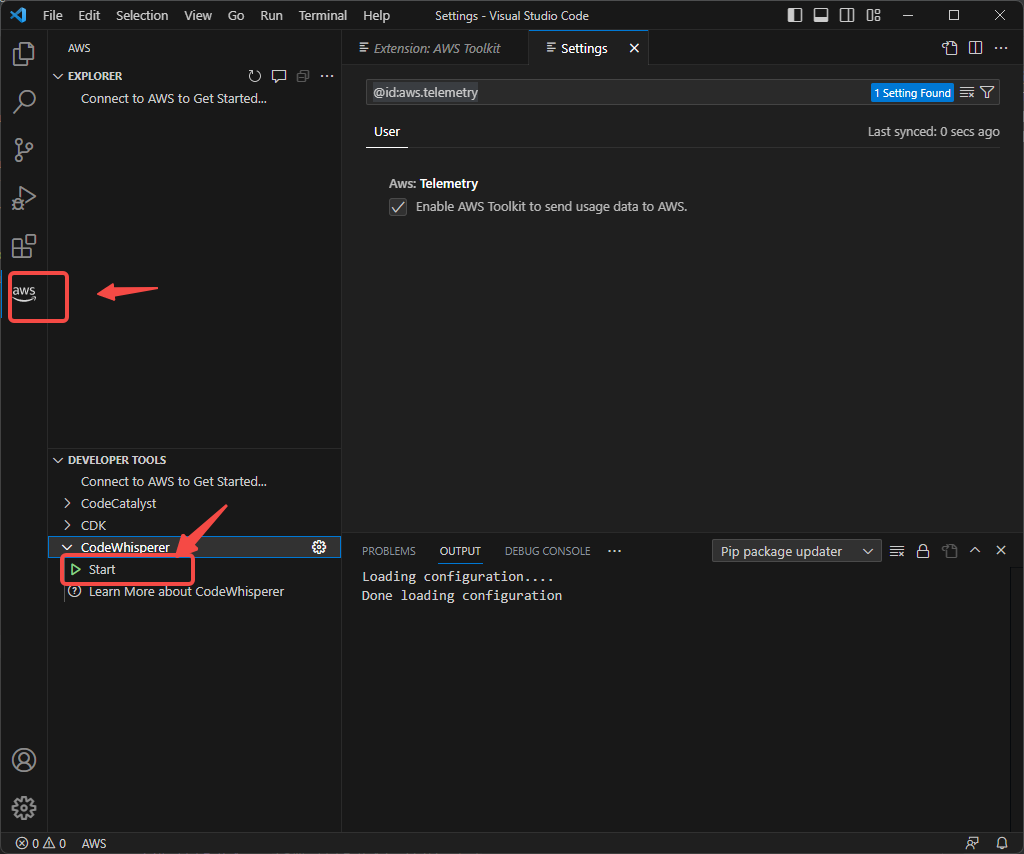Start CodeWhisperer
The height and width of the screenshot is (854, 1024).
pos(102,569)
